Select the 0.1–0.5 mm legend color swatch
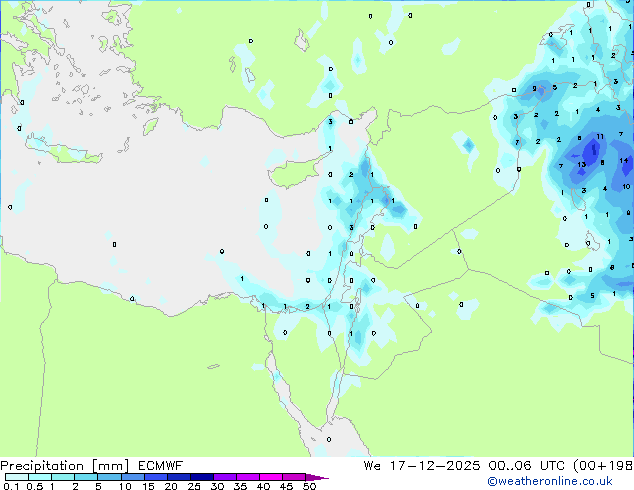 point(17,477)
